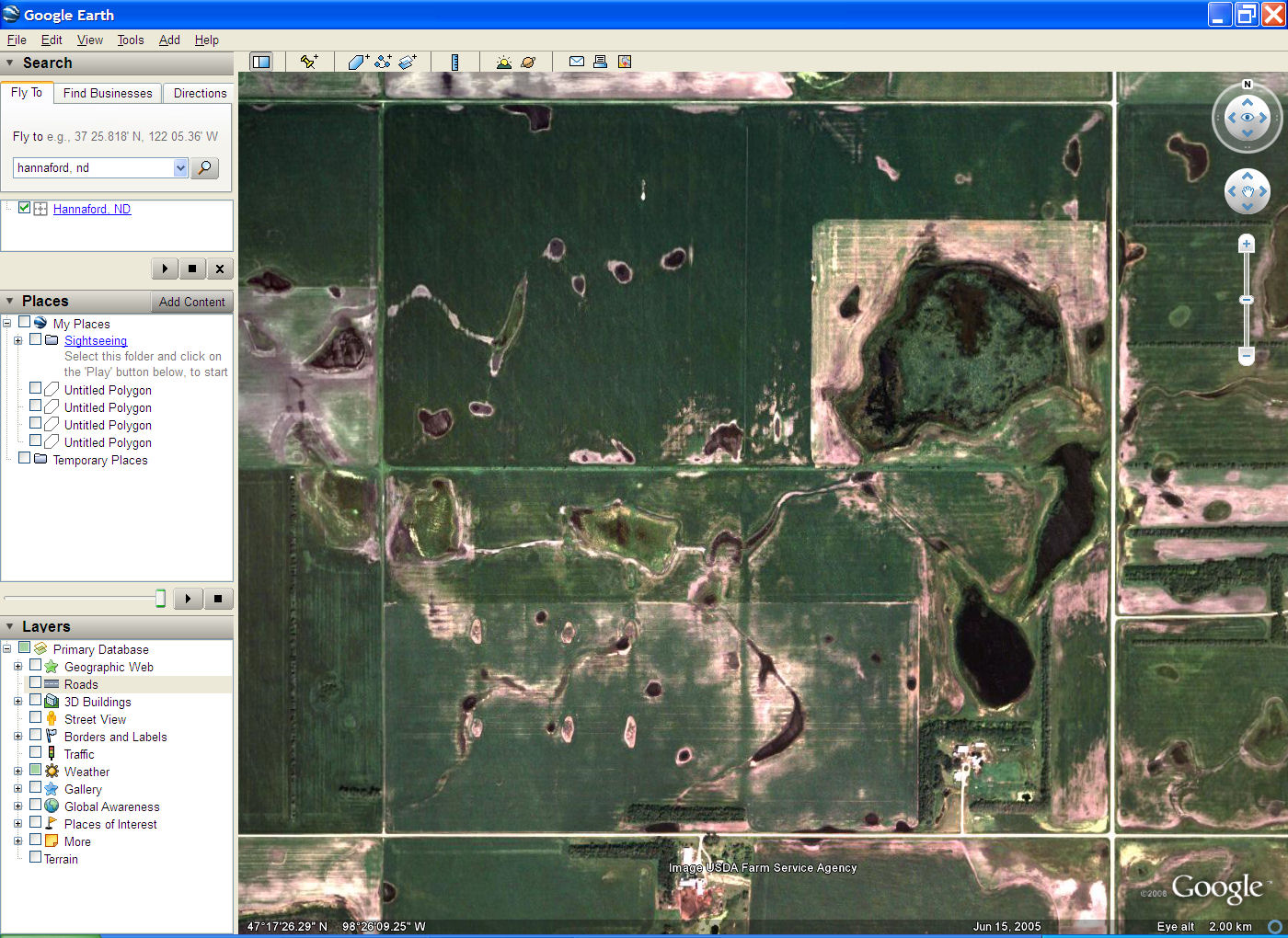The image size is (1288, 938).
Task: Zoom out with the minus button
Action: [1247, 355]
